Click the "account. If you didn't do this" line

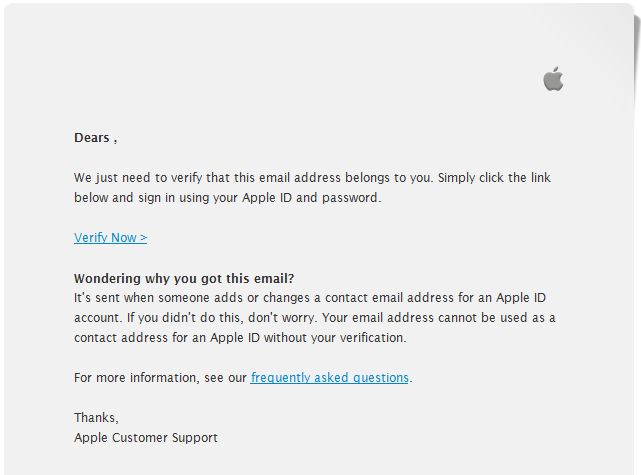(x=314, y=318)
